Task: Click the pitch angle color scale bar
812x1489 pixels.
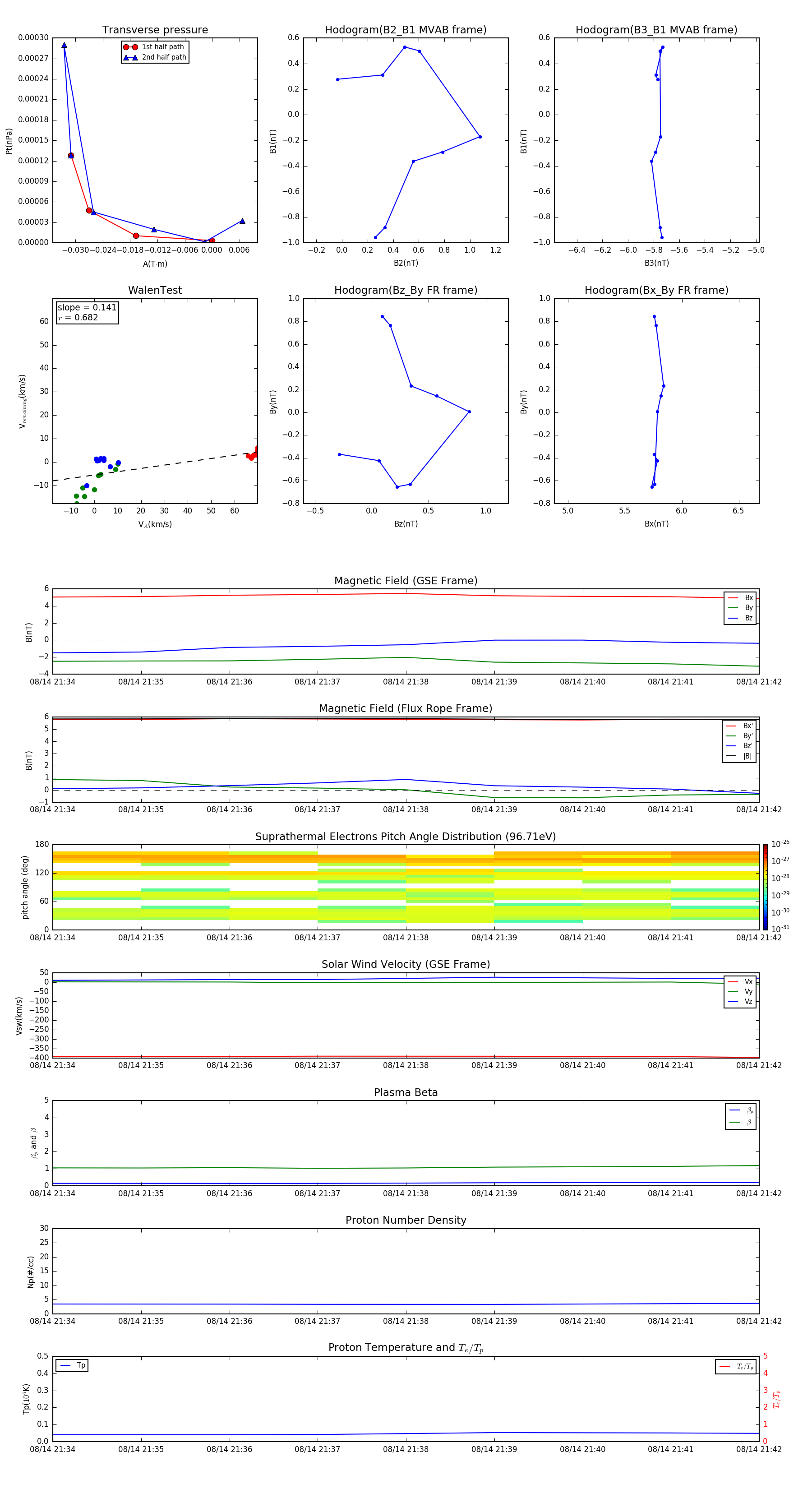Action: pyautogui.click(x=765, y=887)
